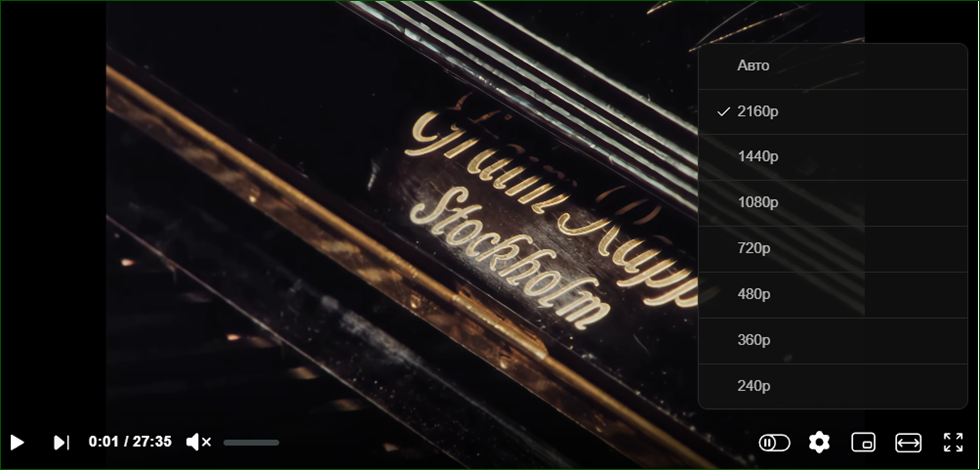
Task: Enter fullscreen mode
Action: (953, 442)
